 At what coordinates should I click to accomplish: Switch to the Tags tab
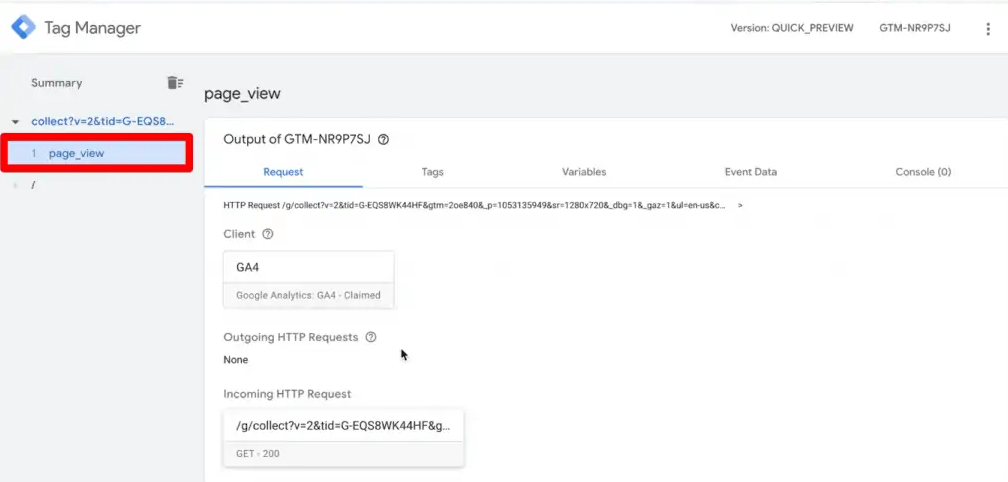click(433, 172)
